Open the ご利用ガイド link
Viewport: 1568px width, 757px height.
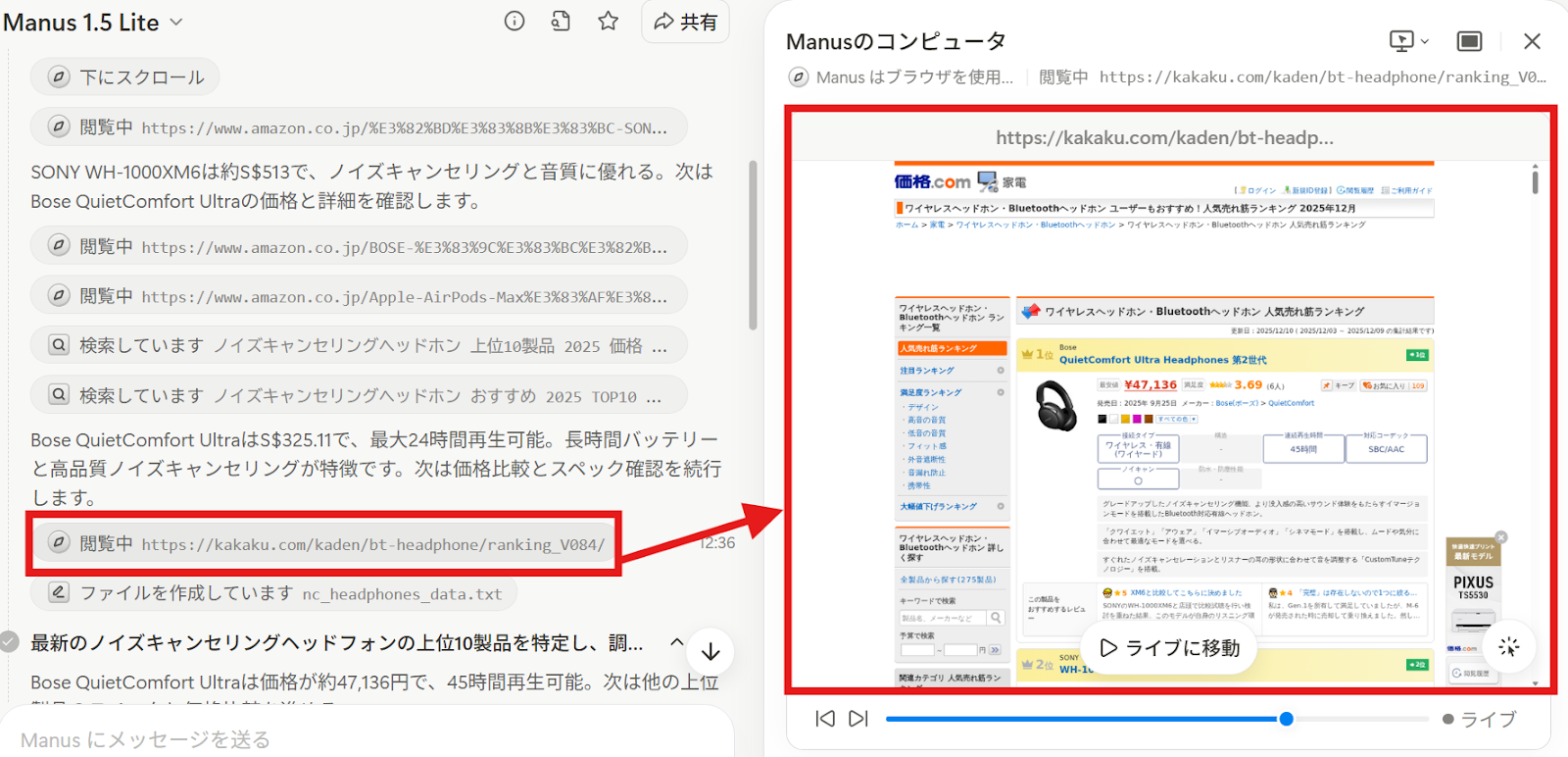tap(1406, 190)
